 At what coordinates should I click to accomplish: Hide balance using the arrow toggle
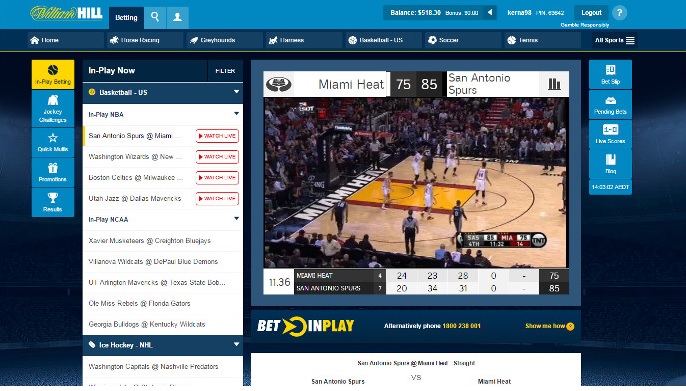[x=490, y=13]
